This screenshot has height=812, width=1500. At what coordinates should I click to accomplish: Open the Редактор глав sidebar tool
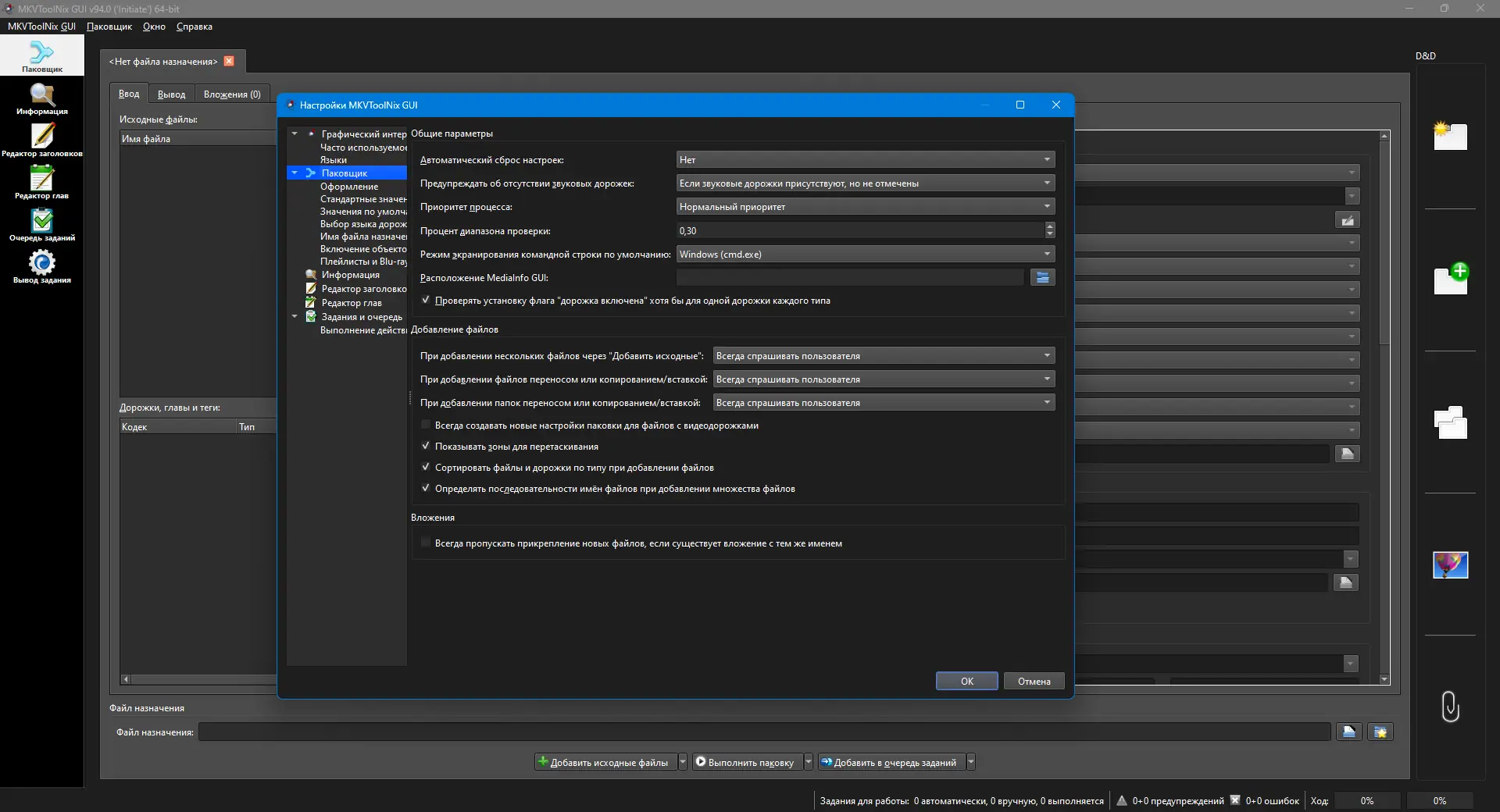point(42,183)
